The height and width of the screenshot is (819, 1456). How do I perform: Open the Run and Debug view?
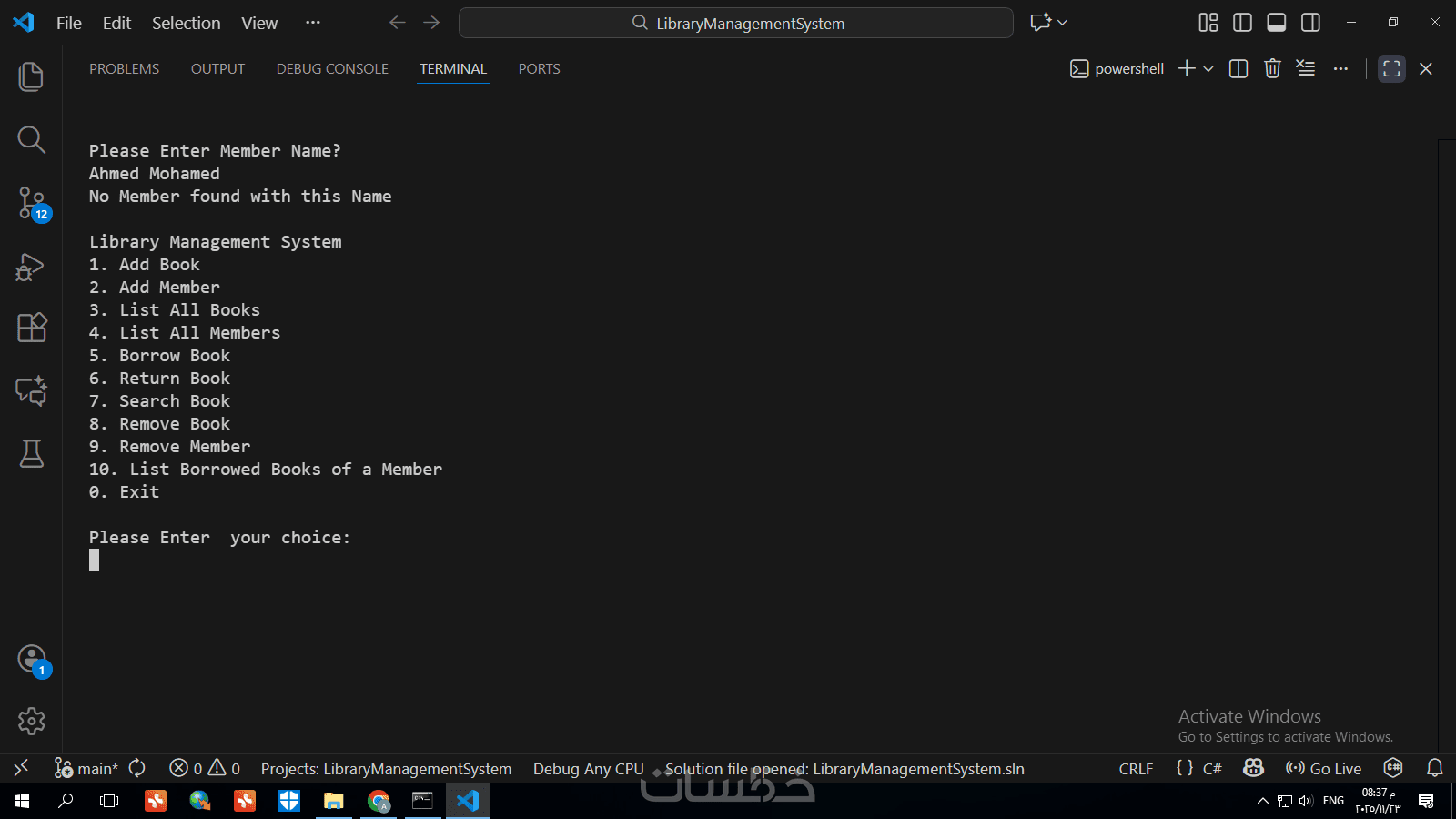pyautogui.click(x=31, y=267)
